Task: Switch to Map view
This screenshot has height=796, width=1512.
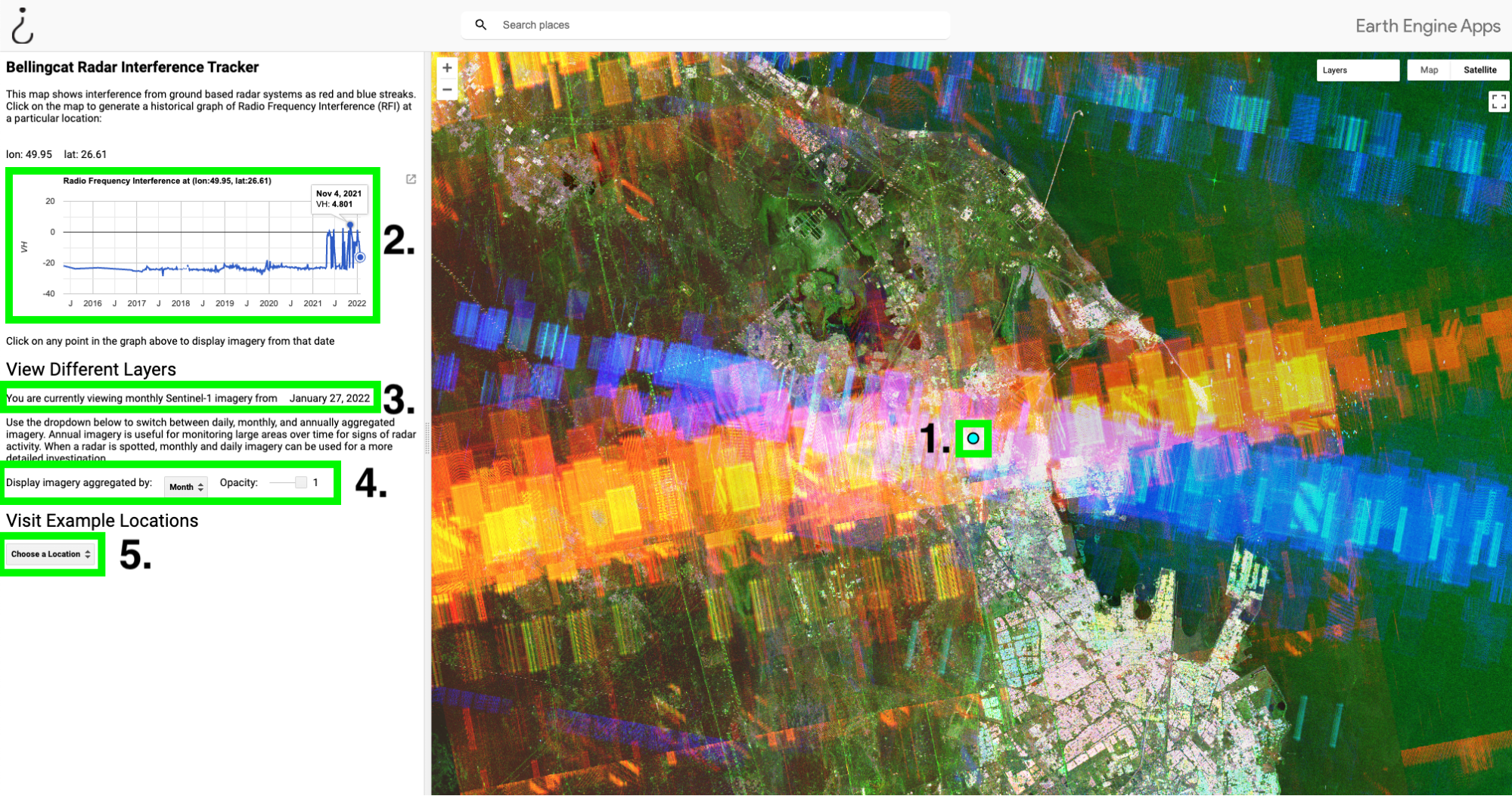Action: (1429, 70)
